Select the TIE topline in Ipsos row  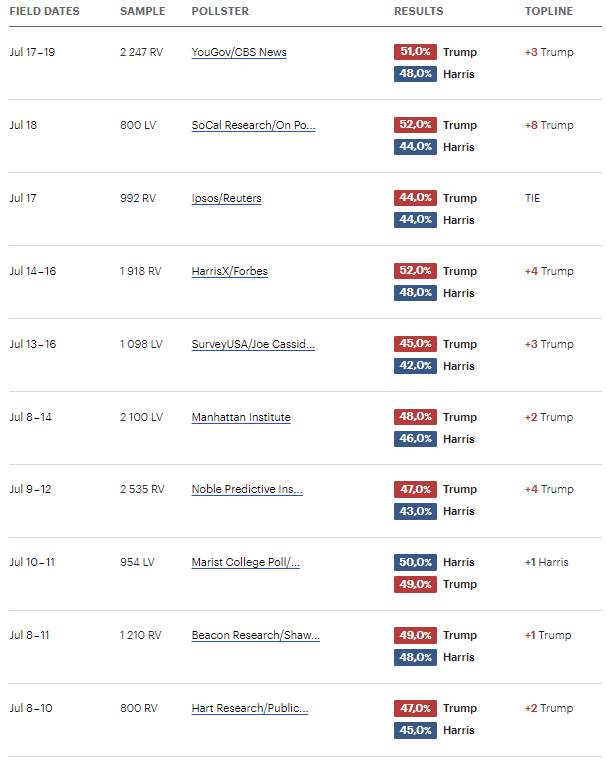click(532, 198)
